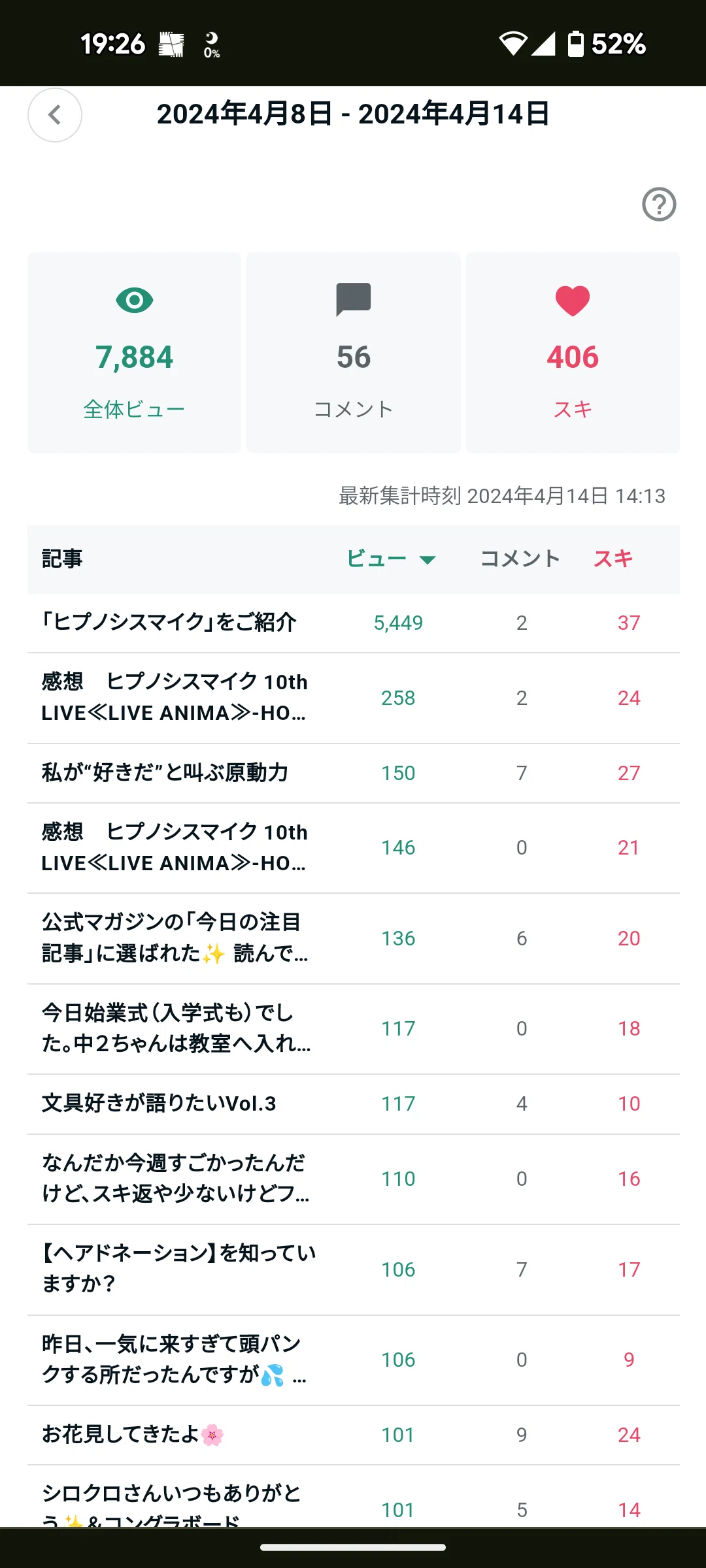Sort the table by スキ column
Viewport: 706px width, 1568px height.
coord(613,559)
